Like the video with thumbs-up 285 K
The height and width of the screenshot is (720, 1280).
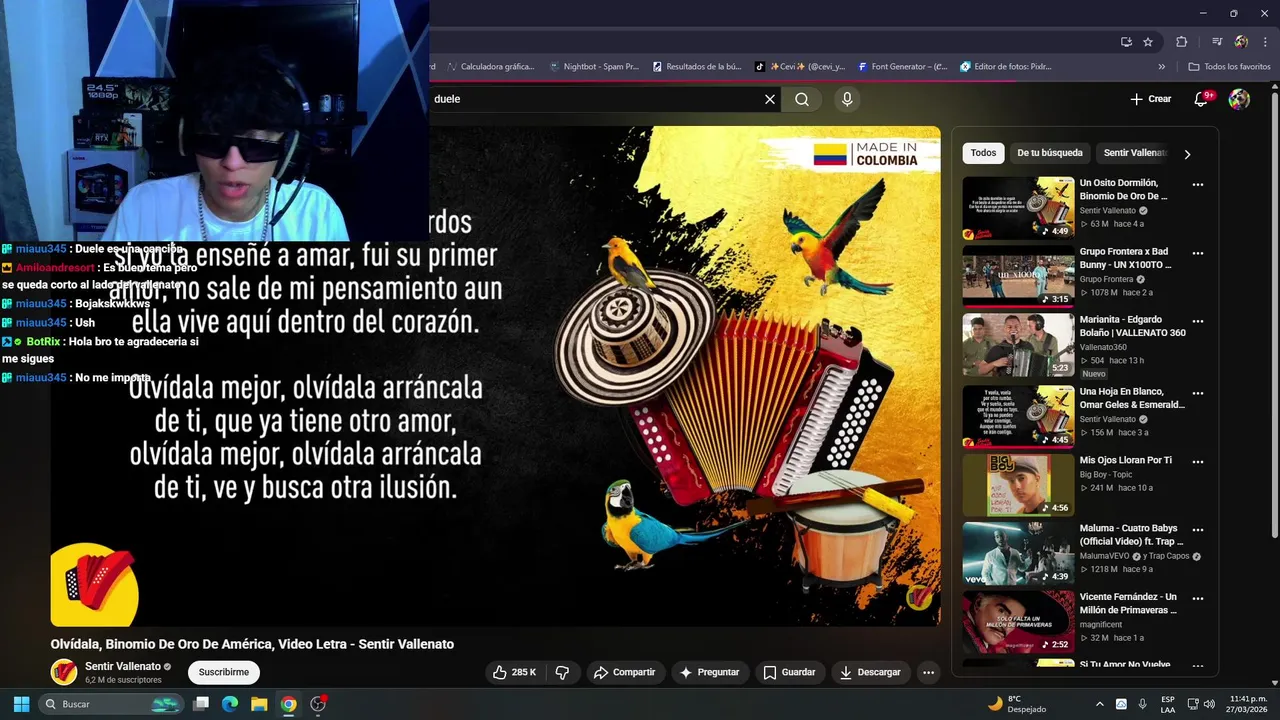514,672
